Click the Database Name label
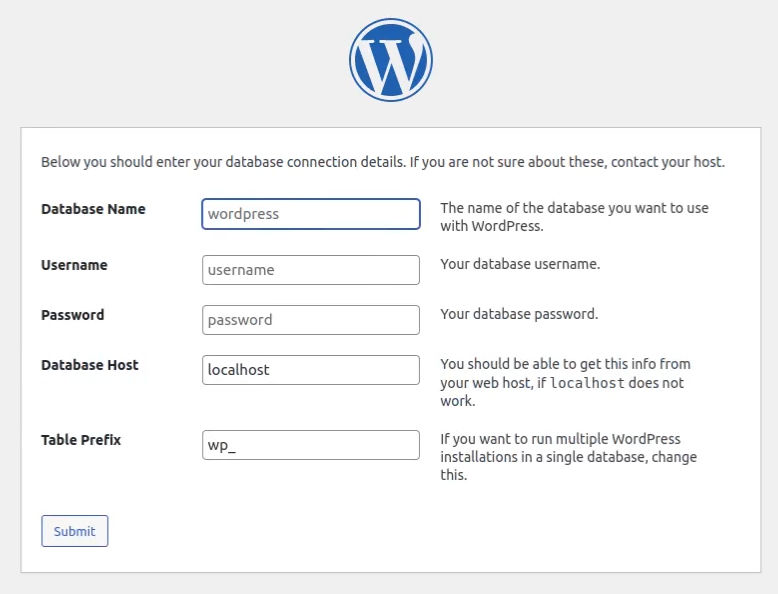 pyautogui.click(x=93, y=209)
